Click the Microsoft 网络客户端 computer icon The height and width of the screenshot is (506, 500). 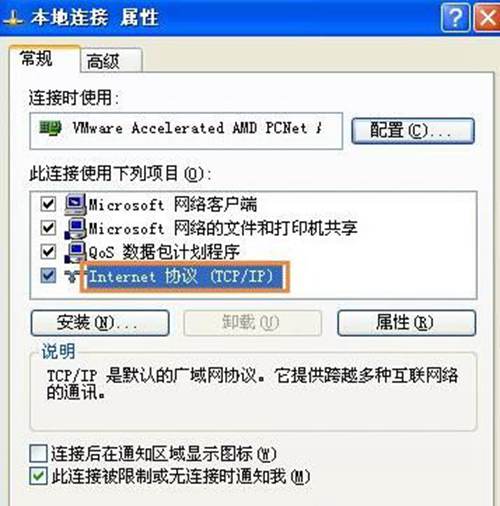pyautogui.click(x=75, y=204)
